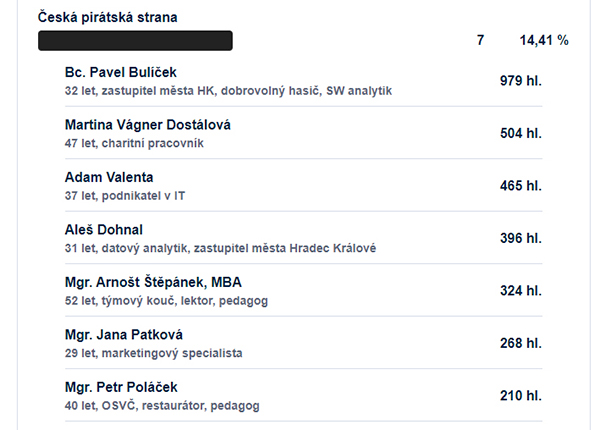Click Dohnal's datový analytik description line
Screen dimensions: 600x430
[x=220, y=248]
